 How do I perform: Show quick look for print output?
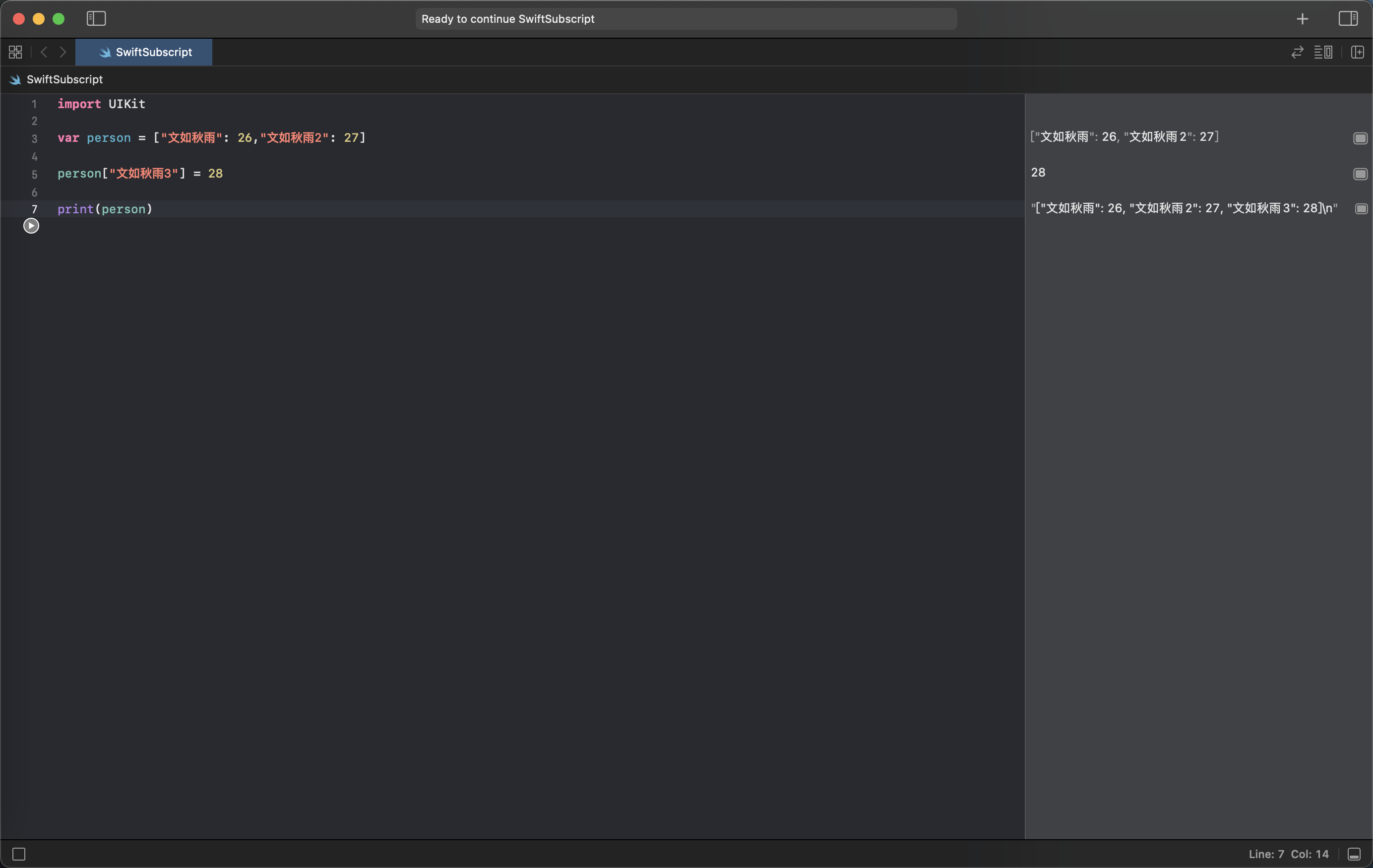[x=1361, y=209]
